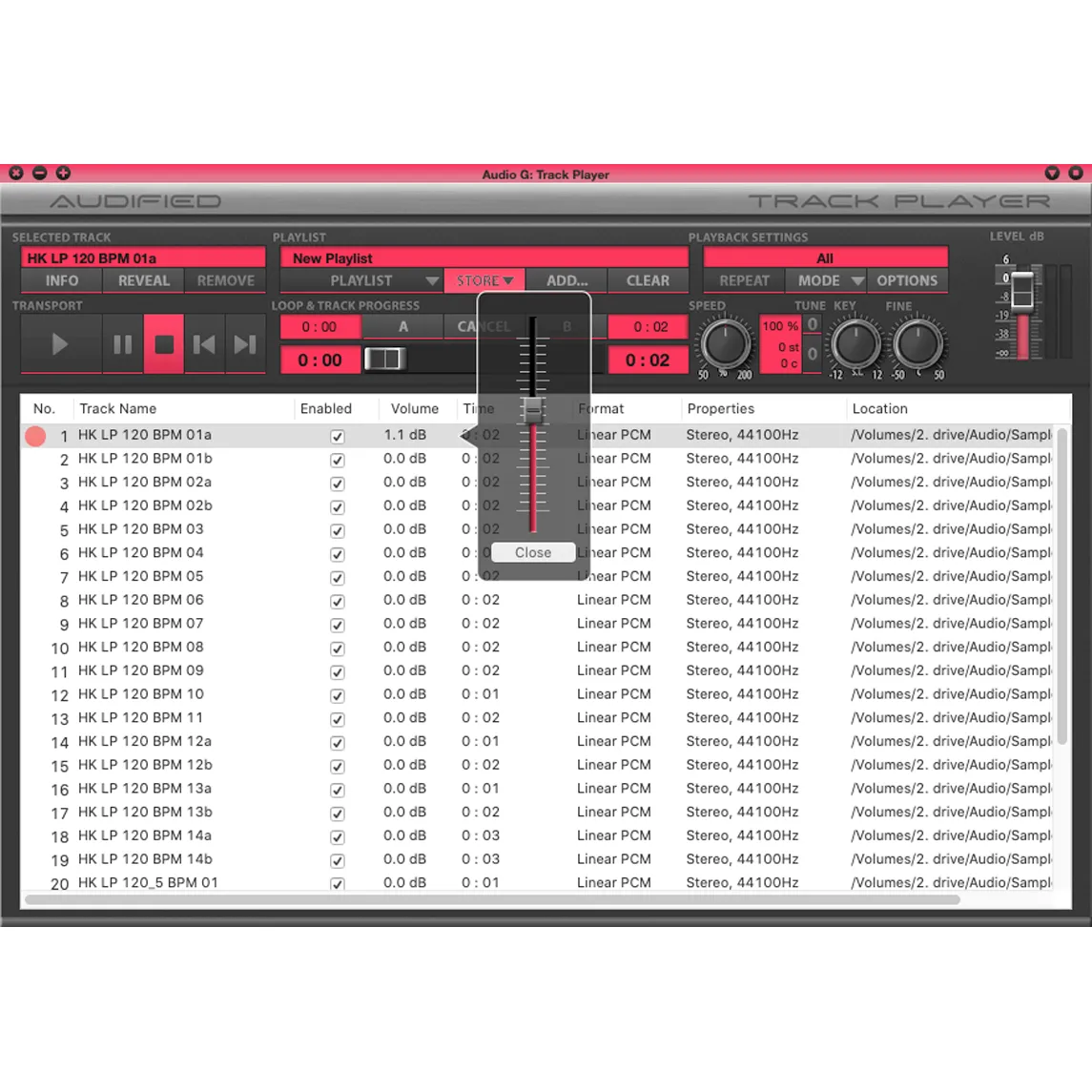Sort by Track Name column header
The width and height of the screenshot is (1092, 1092).
118,408
